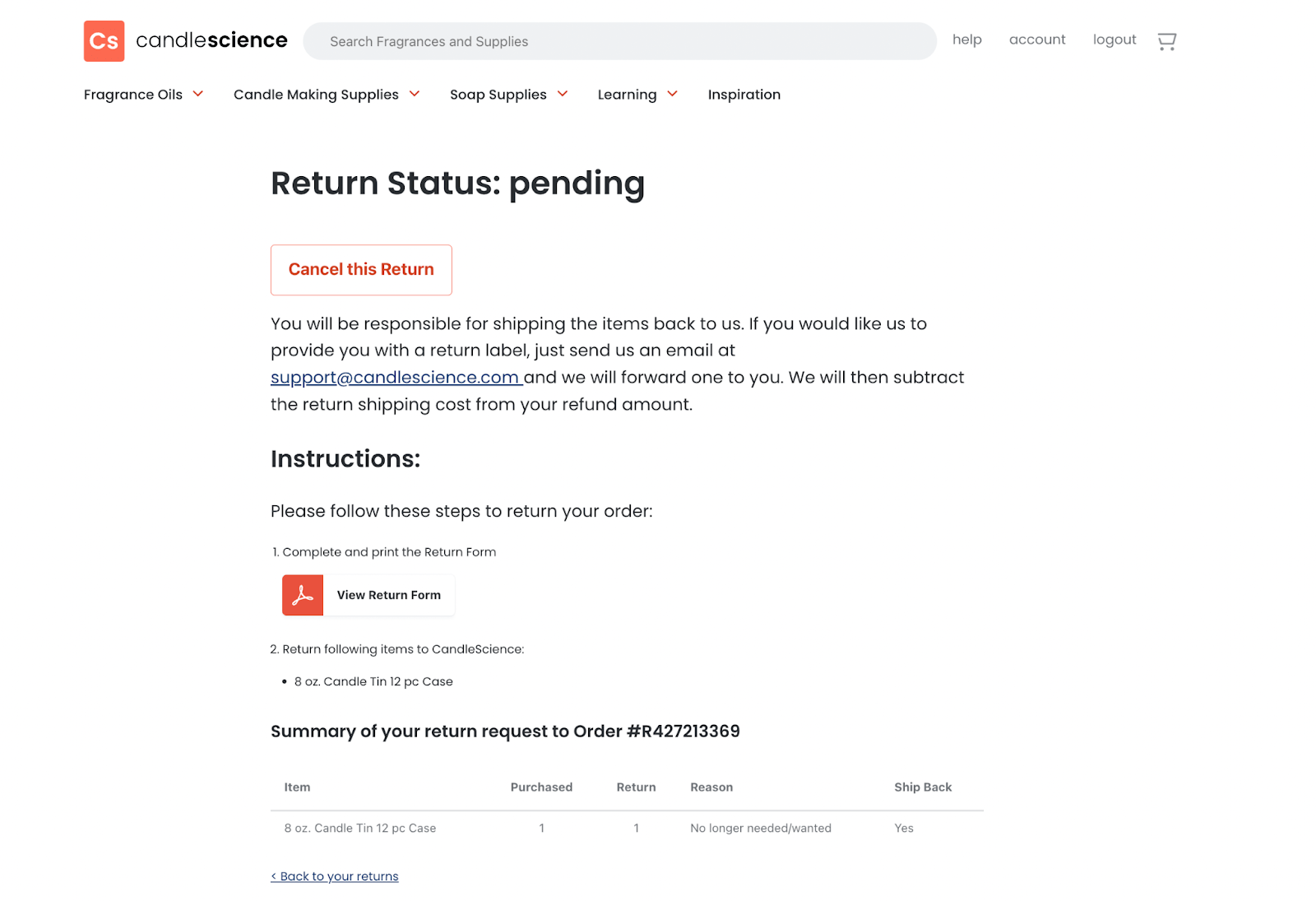Open the Soap Supplies menu
Screen dimensions: 1316x901
point(498,95)
